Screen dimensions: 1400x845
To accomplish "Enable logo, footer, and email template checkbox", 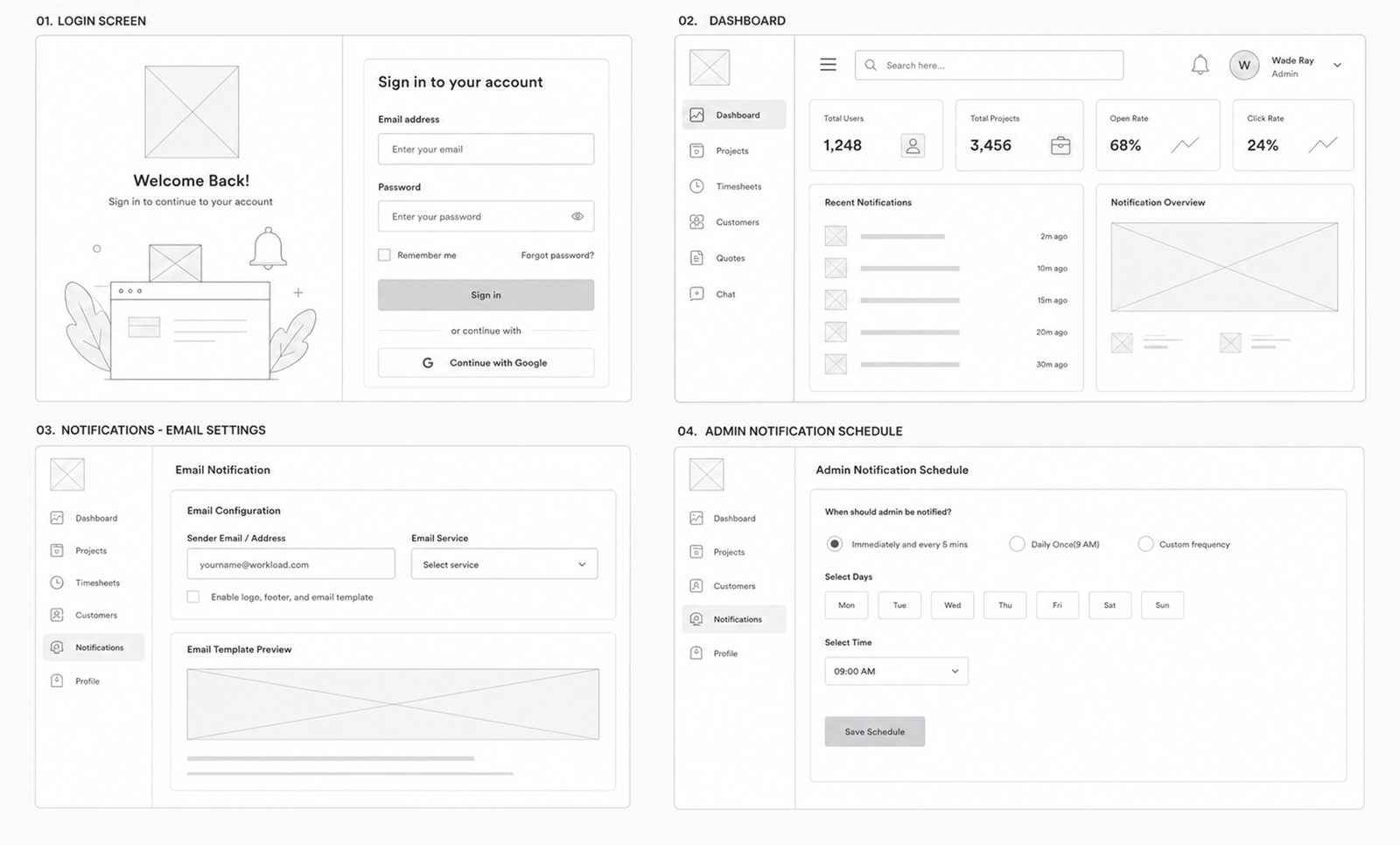I will coord(193,597).
